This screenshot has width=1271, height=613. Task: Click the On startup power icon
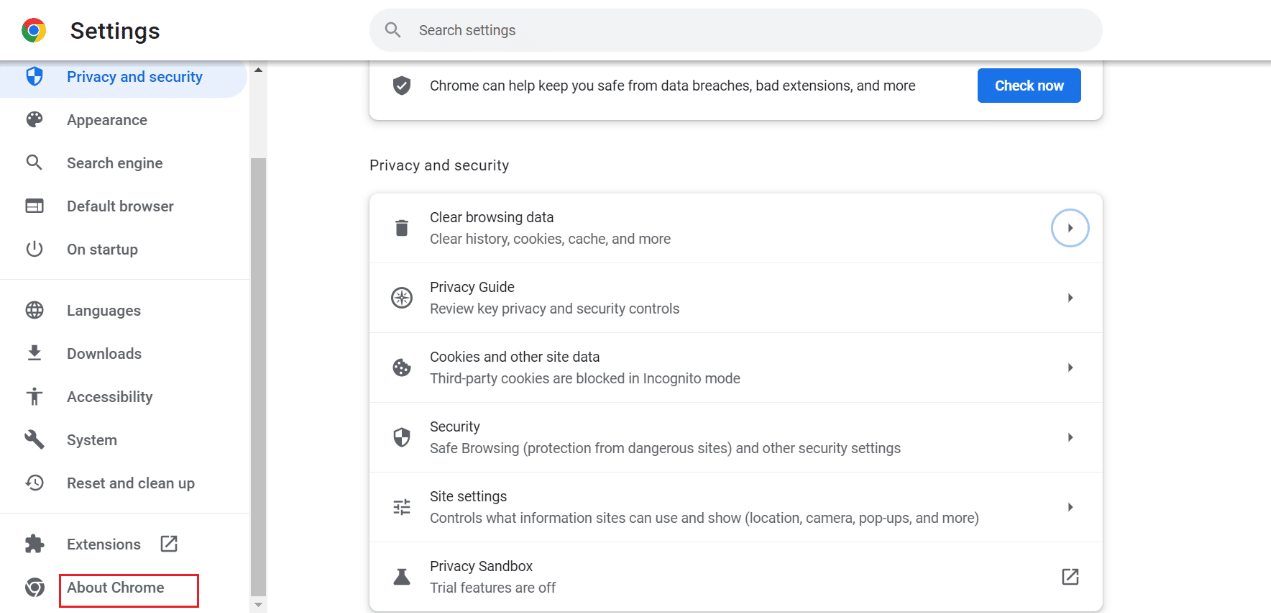(x=34, y=249)
